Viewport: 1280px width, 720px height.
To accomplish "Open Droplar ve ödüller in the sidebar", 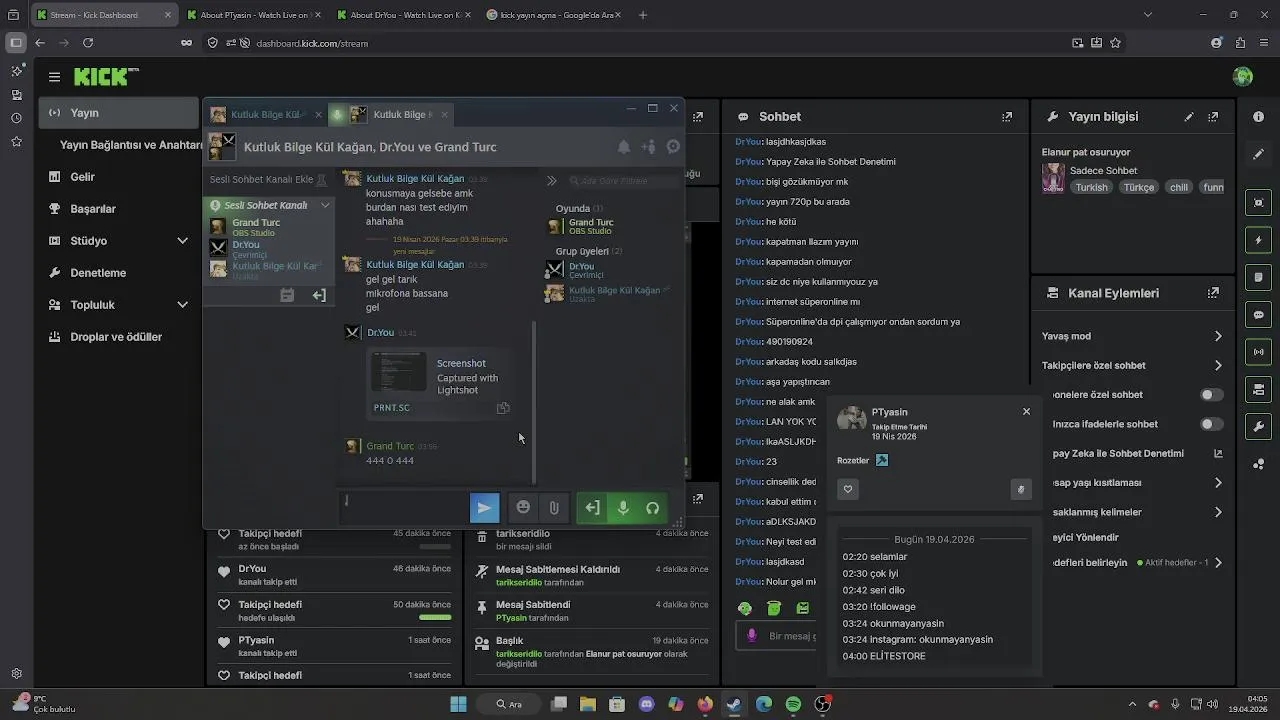I will tap(120, 337).
